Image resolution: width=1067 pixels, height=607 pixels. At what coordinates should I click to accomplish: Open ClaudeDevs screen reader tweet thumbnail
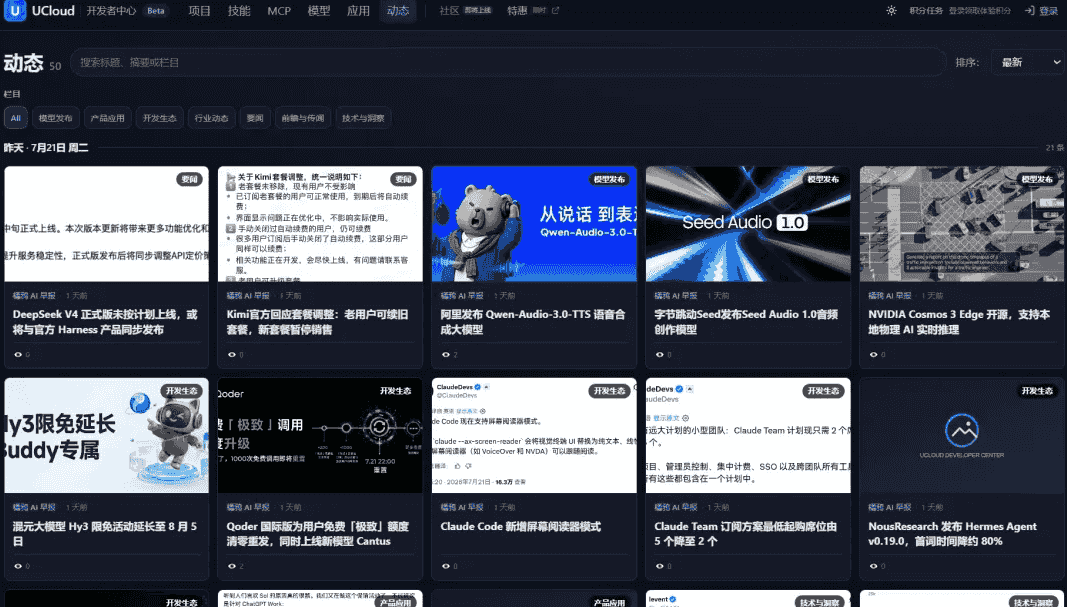click(x=534, y=436)
